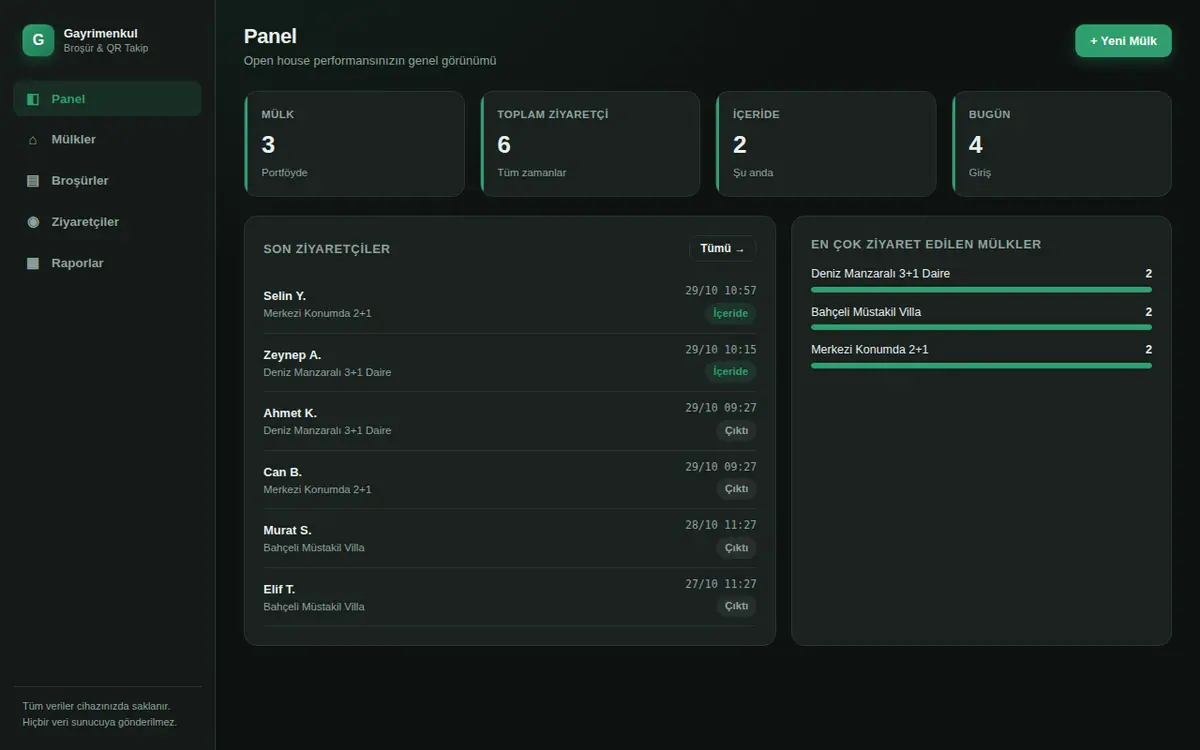Viewport: 1200px width, 750px height.
Task: Select visitor name Selin Y.
Action: (x=285, y=296)
